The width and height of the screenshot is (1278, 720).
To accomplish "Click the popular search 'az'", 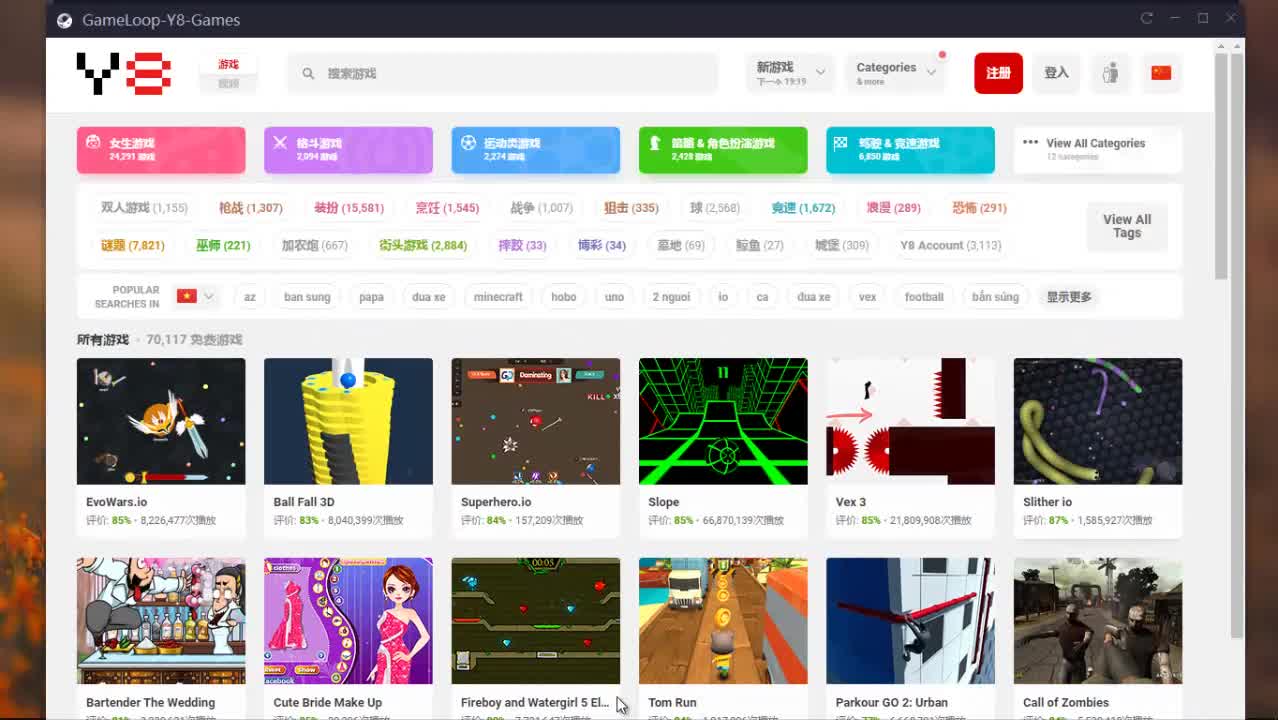I will tap(250, 297).
